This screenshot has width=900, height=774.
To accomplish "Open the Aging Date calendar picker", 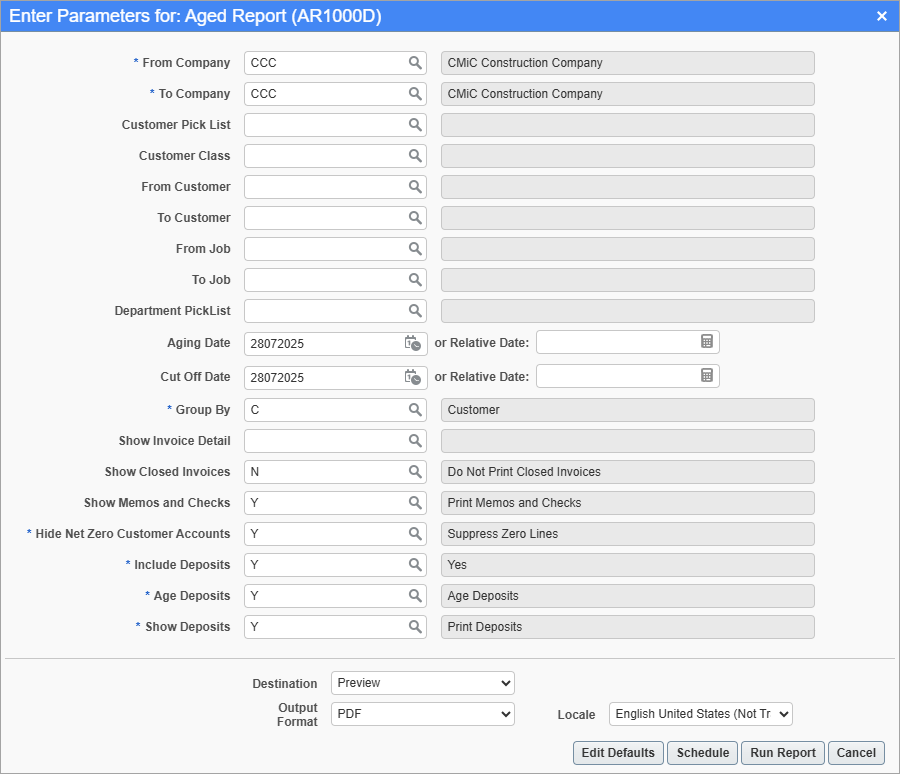I will pos(413,343).
